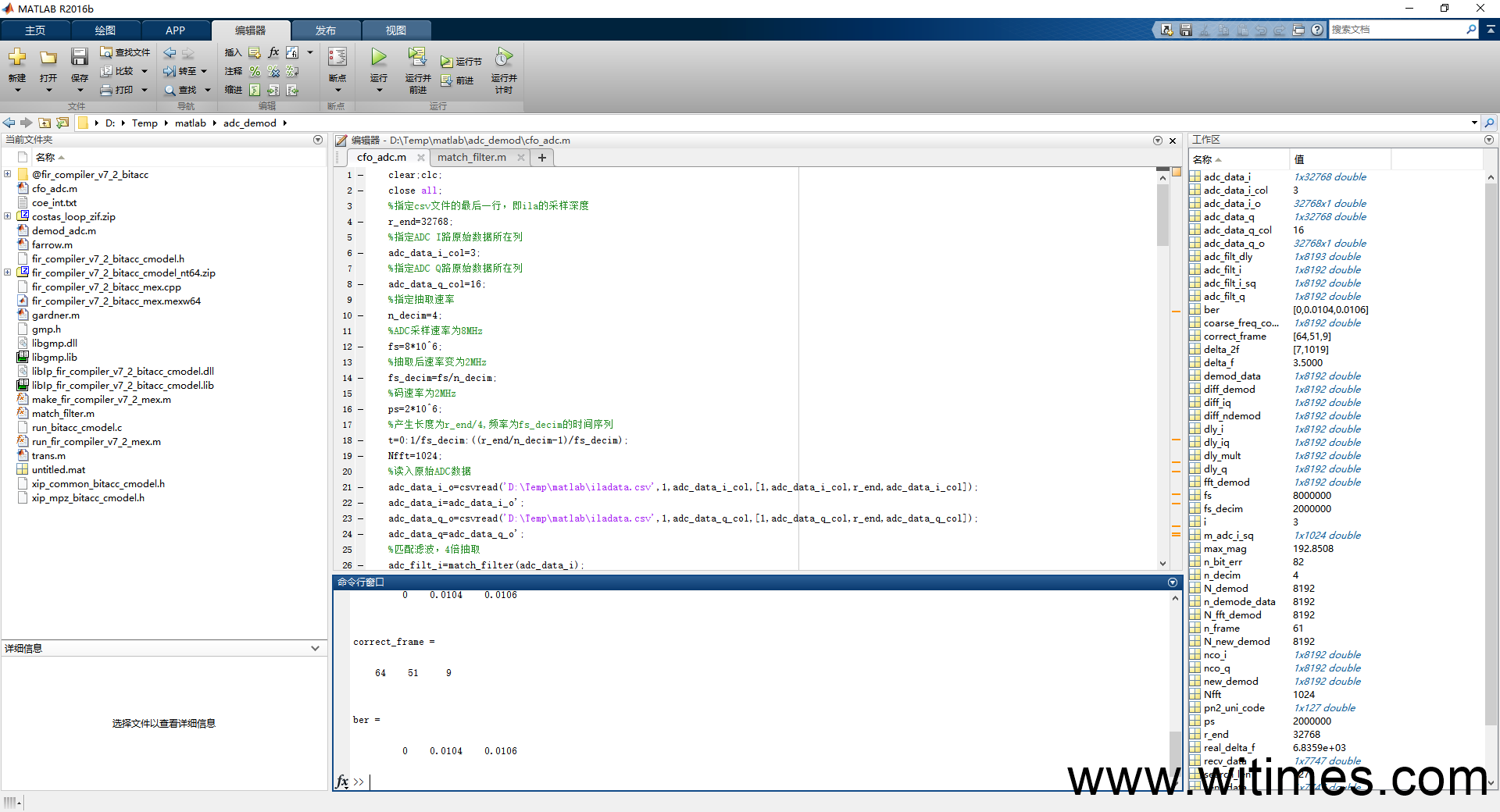The width and height of the screenshot is (1500, 812).
Task: Switch to the 发布 (Publish) ribbon tab
Action: point(326,30)
